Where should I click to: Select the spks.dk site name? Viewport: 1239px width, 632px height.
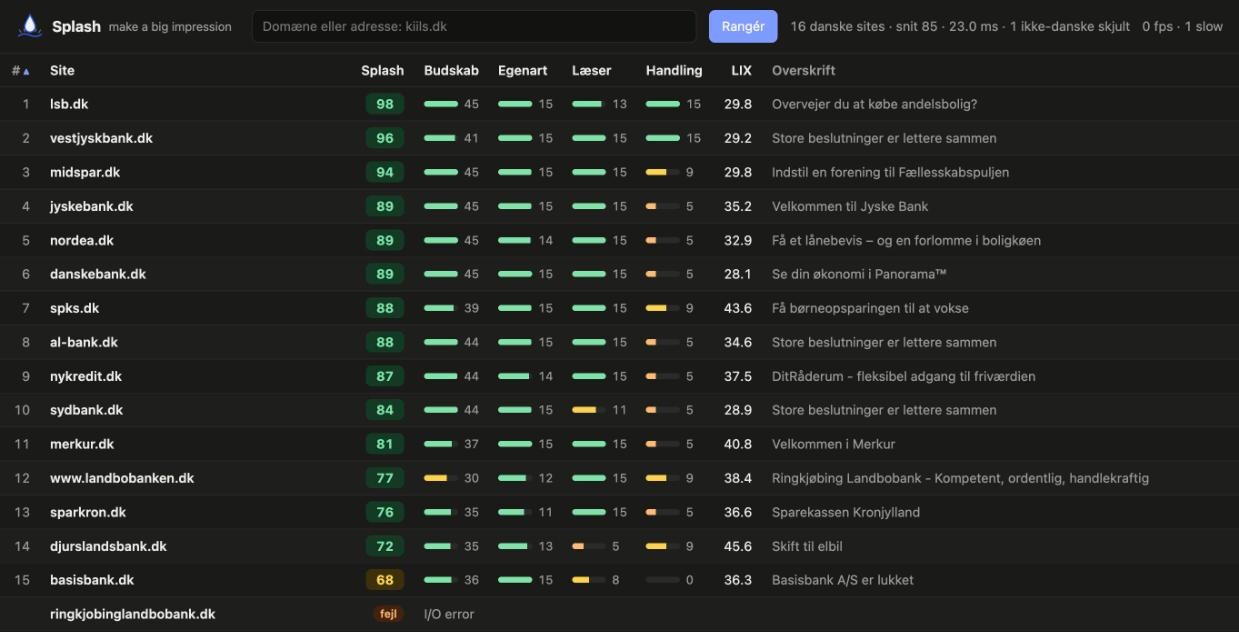74,308
